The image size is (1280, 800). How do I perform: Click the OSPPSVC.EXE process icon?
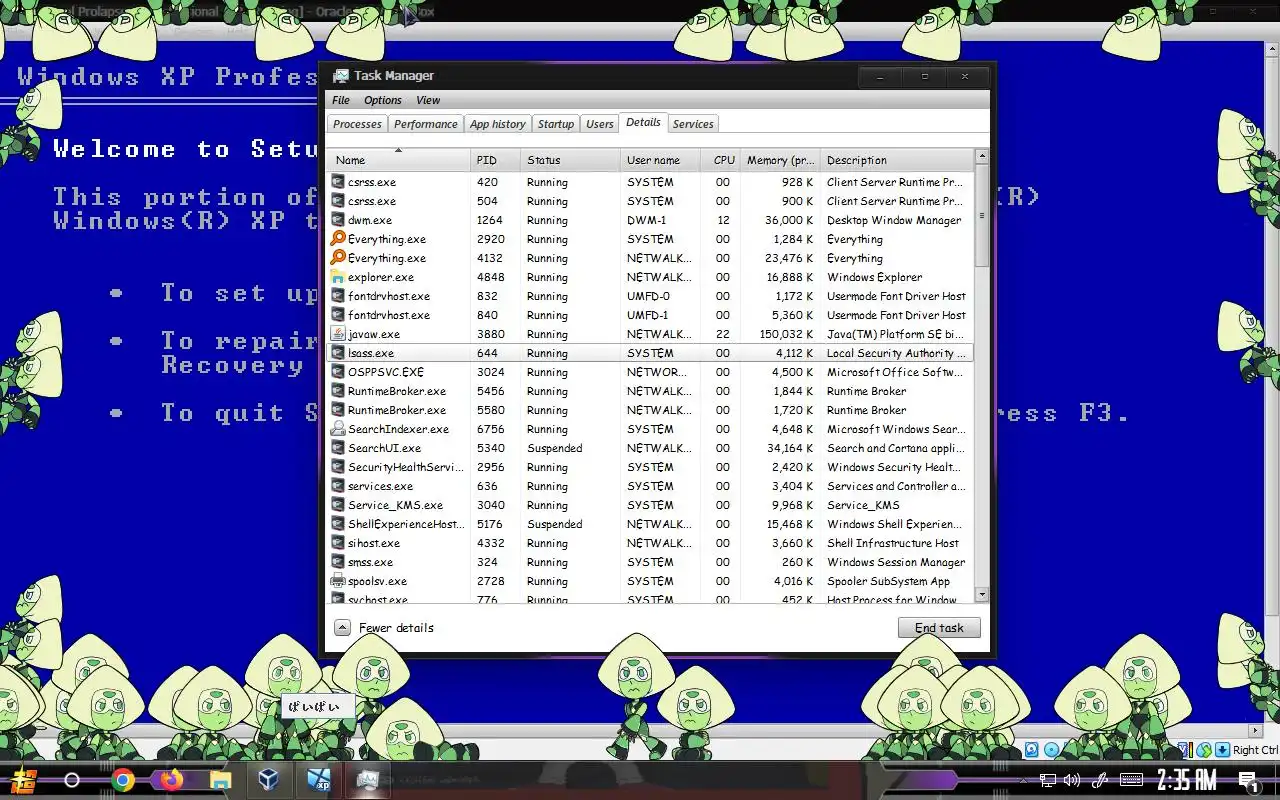coord(338,372)
